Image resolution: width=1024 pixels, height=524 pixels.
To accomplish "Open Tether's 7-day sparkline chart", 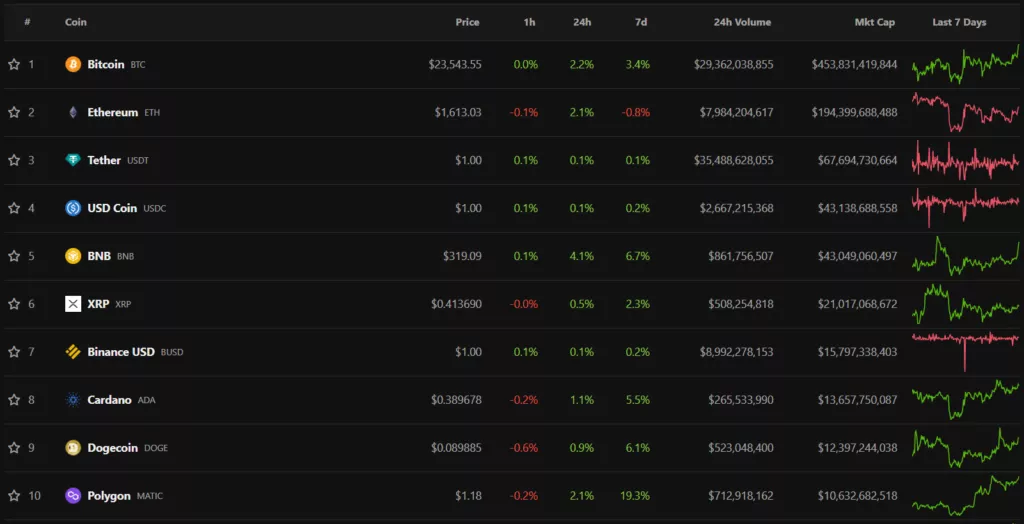I will [965, 160].
